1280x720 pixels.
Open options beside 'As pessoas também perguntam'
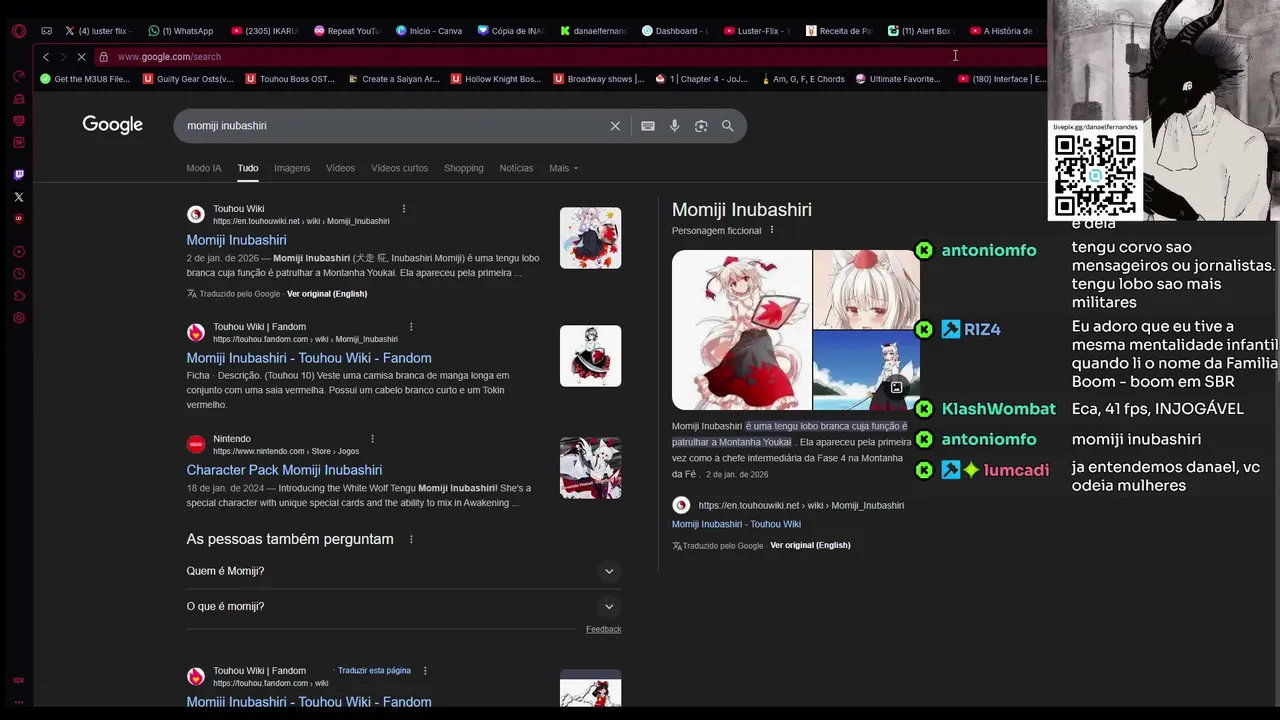click(x=410, y=539)
